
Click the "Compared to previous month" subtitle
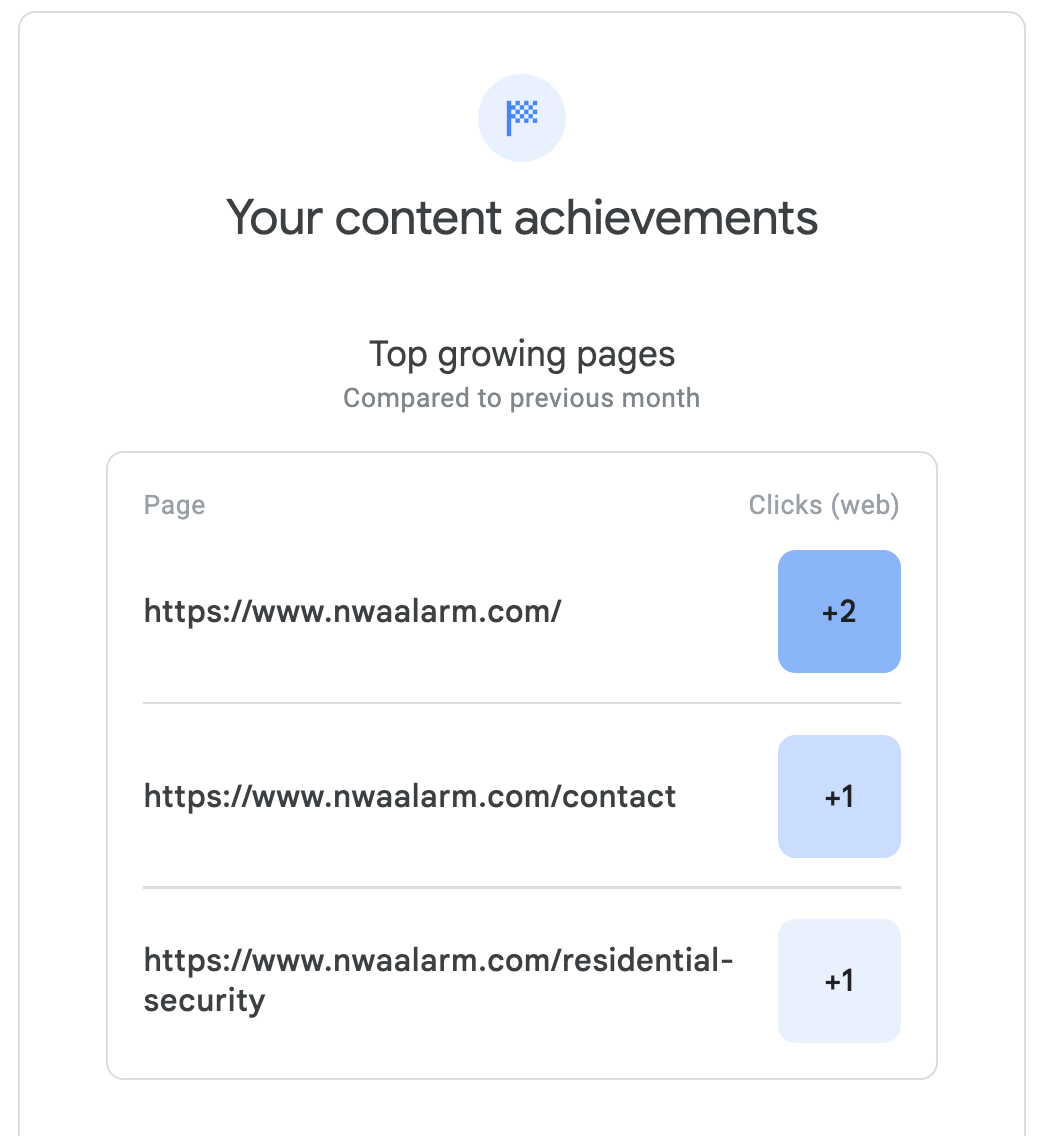pyautogui.click(x=522, y=398)
